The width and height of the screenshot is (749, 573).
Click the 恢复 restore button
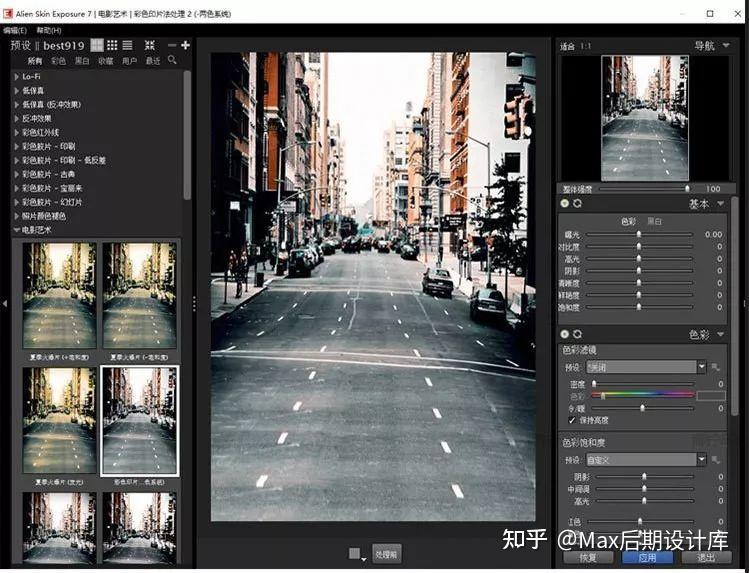pos(588,557)
